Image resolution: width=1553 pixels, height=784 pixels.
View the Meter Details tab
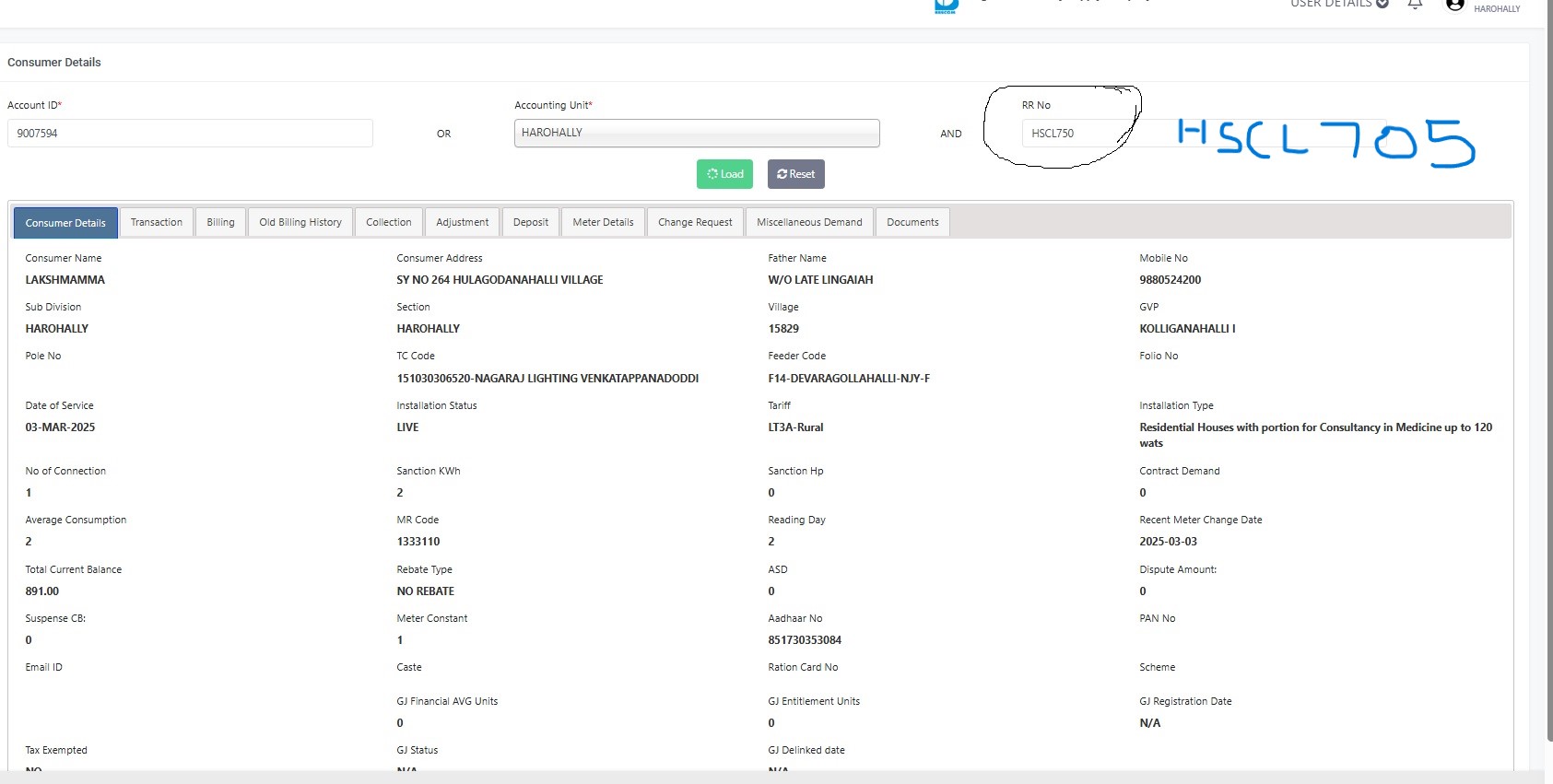603,222
